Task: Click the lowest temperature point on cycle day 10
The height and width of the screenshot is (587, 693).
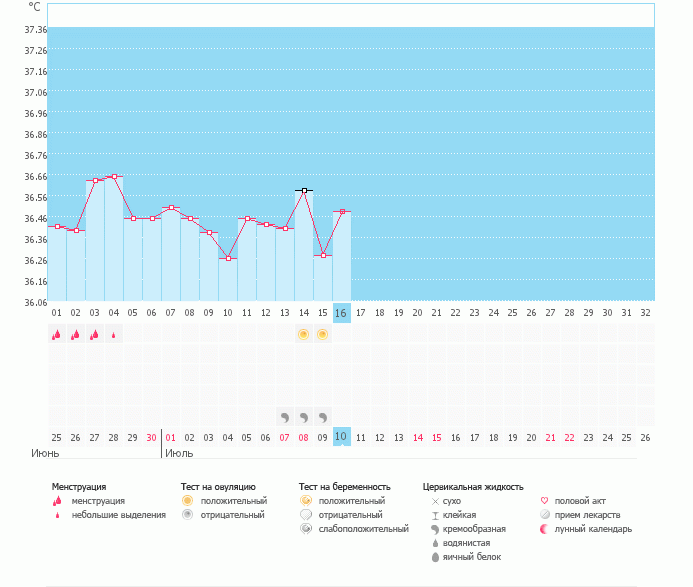Action: pyautogui.click(x=227, y=258)
